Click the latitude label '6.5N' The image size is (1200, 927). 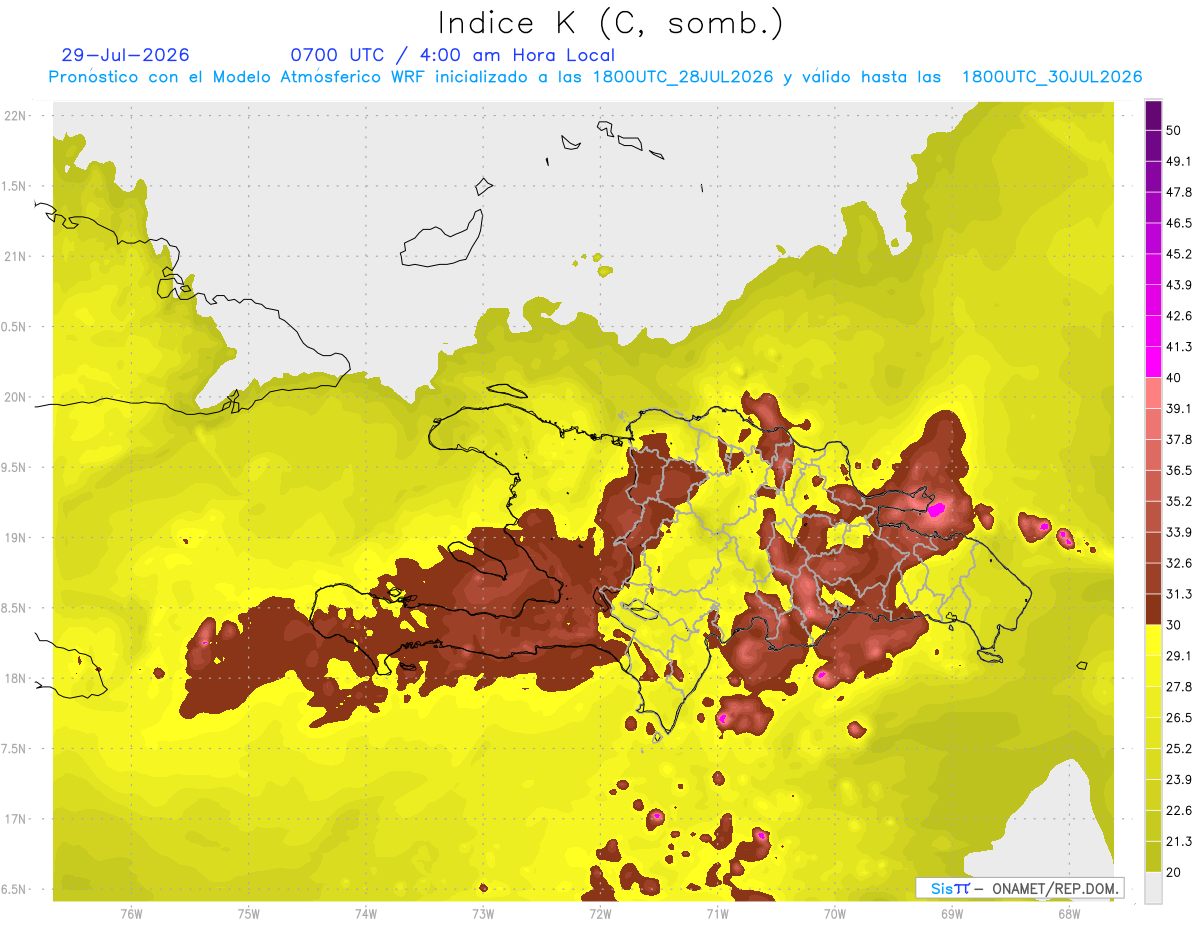(14, 890)
